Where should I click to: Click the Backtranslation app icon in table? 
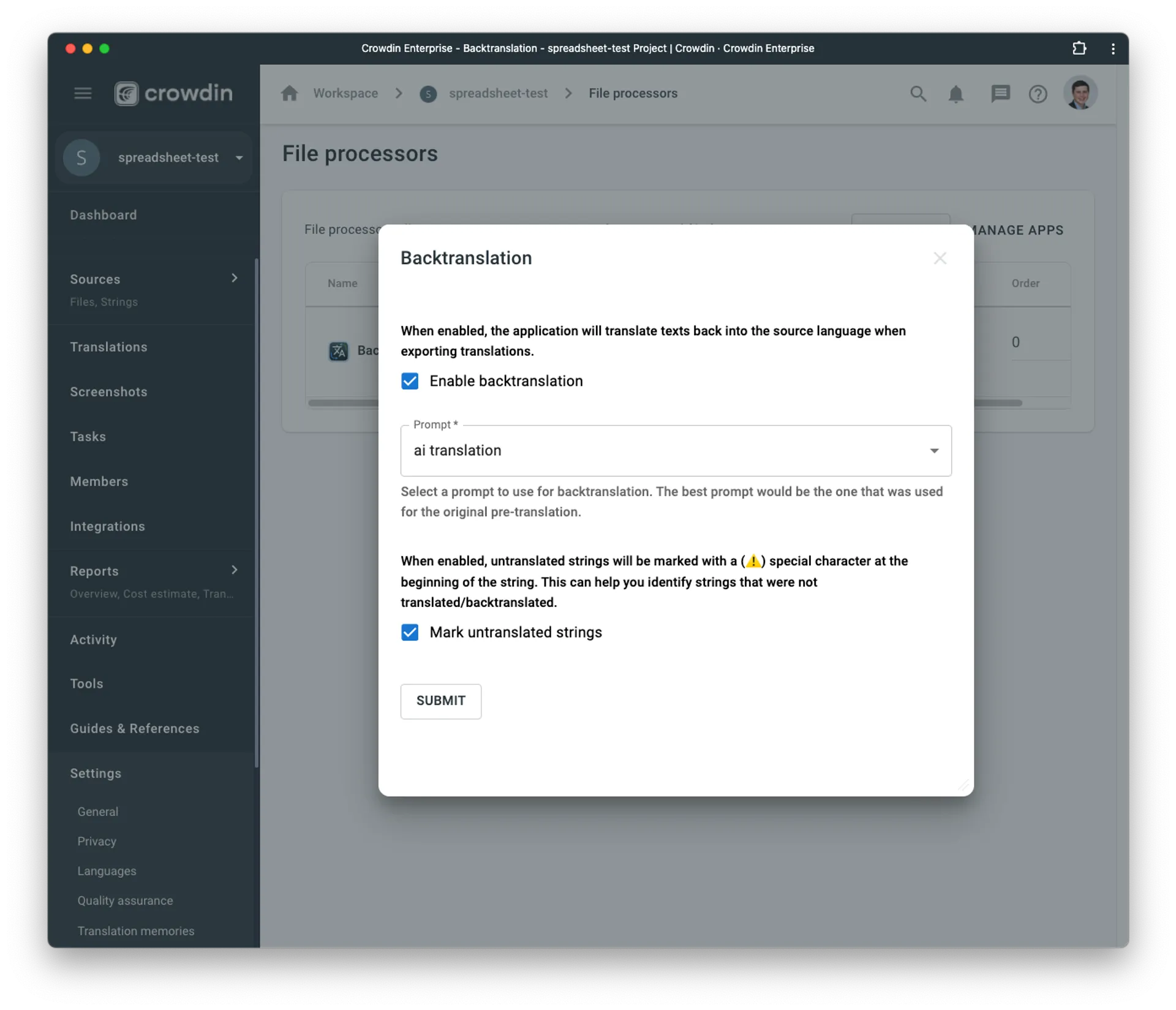tap(339, 351)
